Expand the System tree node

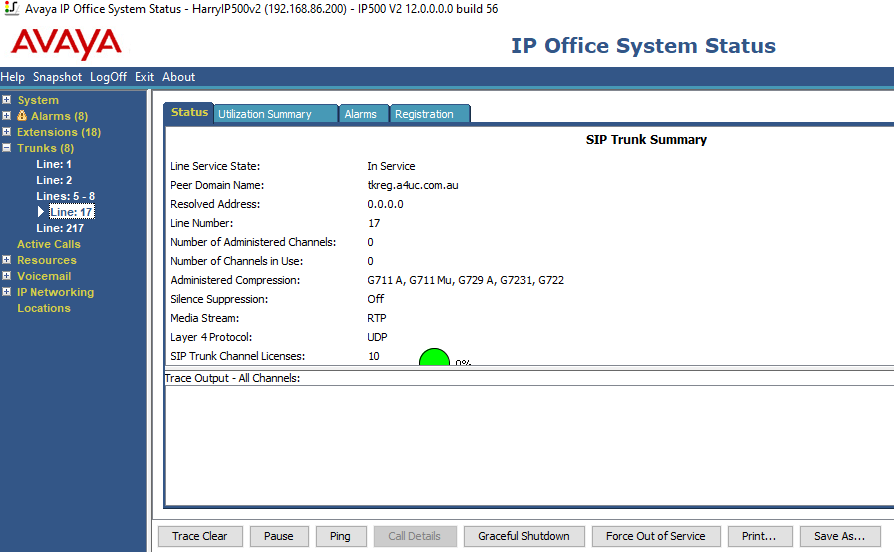[6, 100]
